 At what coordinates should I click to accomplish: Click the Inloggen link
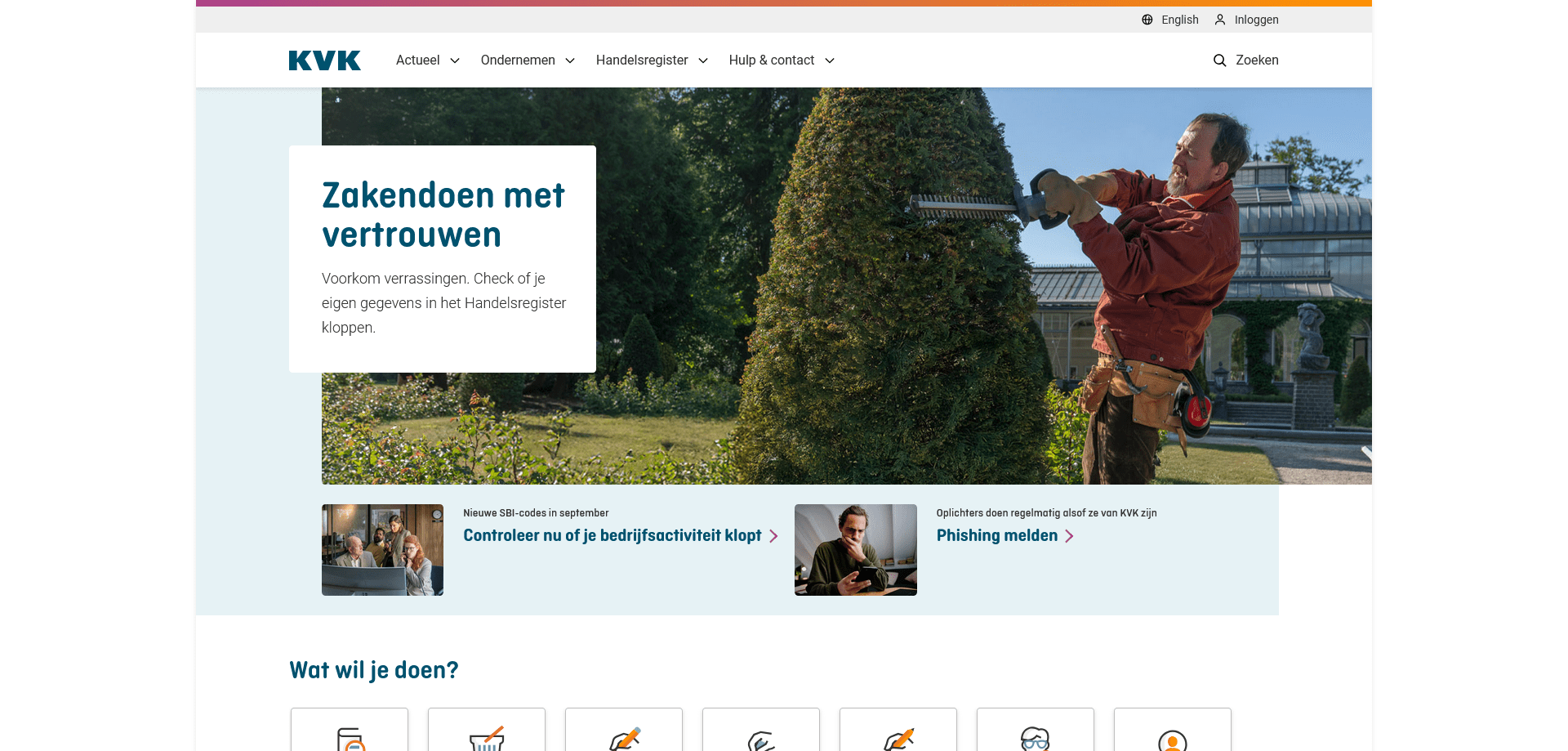point(1246,20)
